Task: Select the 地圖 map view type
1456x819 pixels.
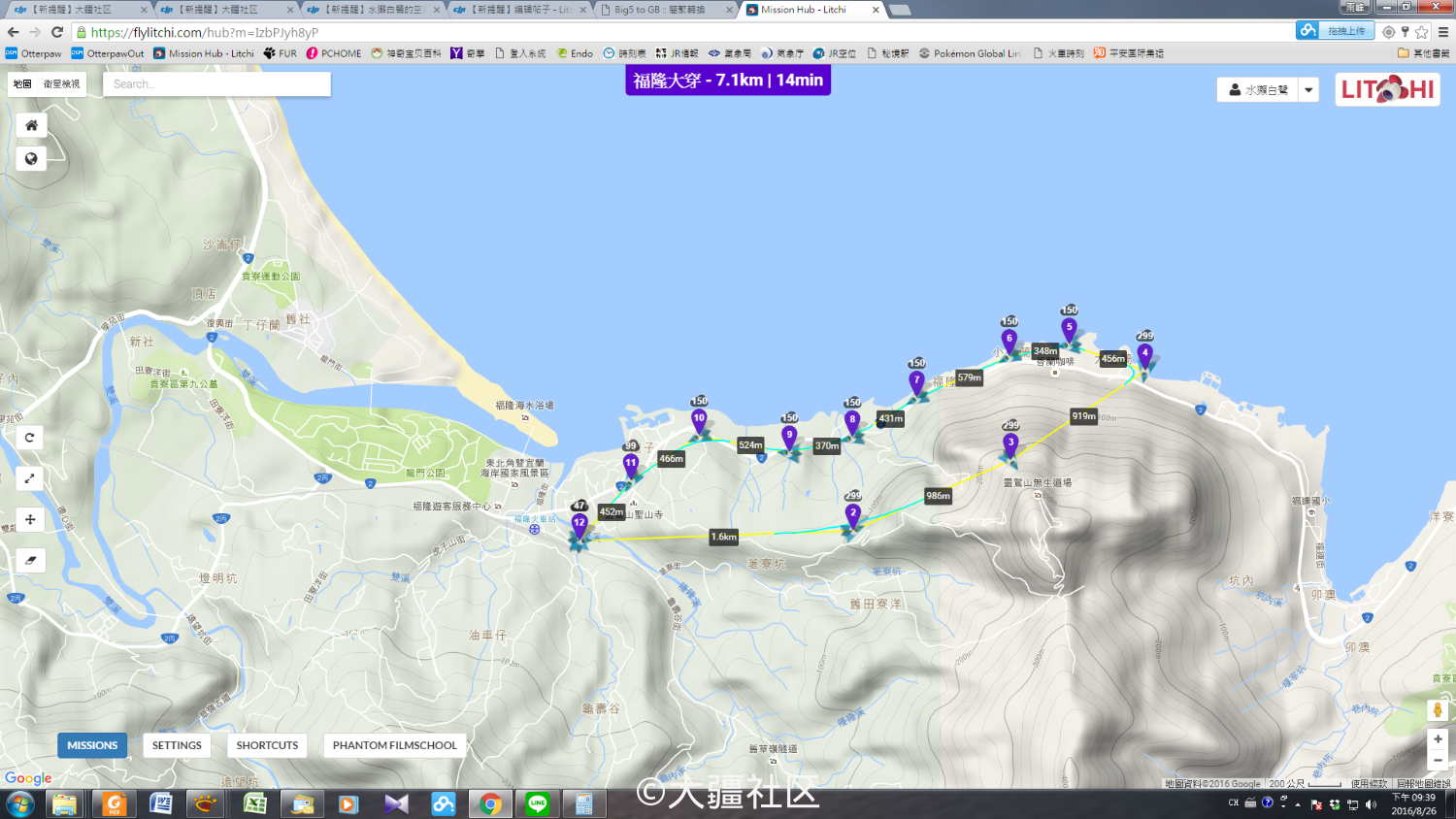Action: point(22,84)
